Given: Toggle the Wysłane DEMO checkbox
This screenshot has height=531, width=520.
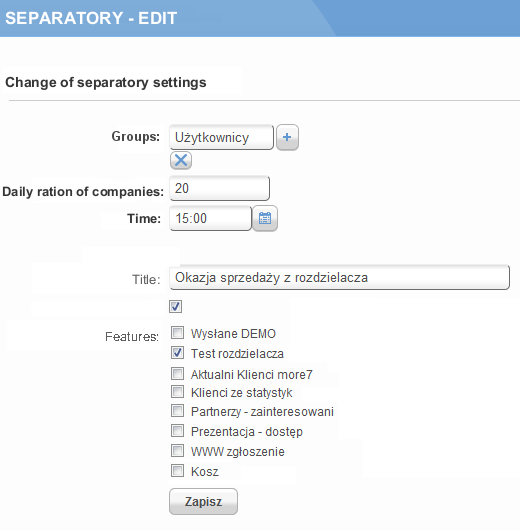Looking at the screenshot, I should (x=177, y=333).
